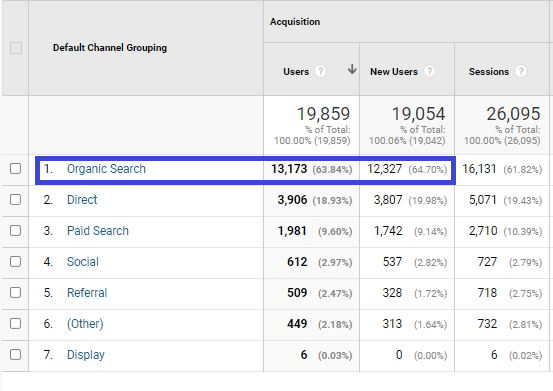The width and height of the screenshot is (553, 391).
Task: Select the Social row checkbox
Action: pyautogui.click(x=16, y=262)
